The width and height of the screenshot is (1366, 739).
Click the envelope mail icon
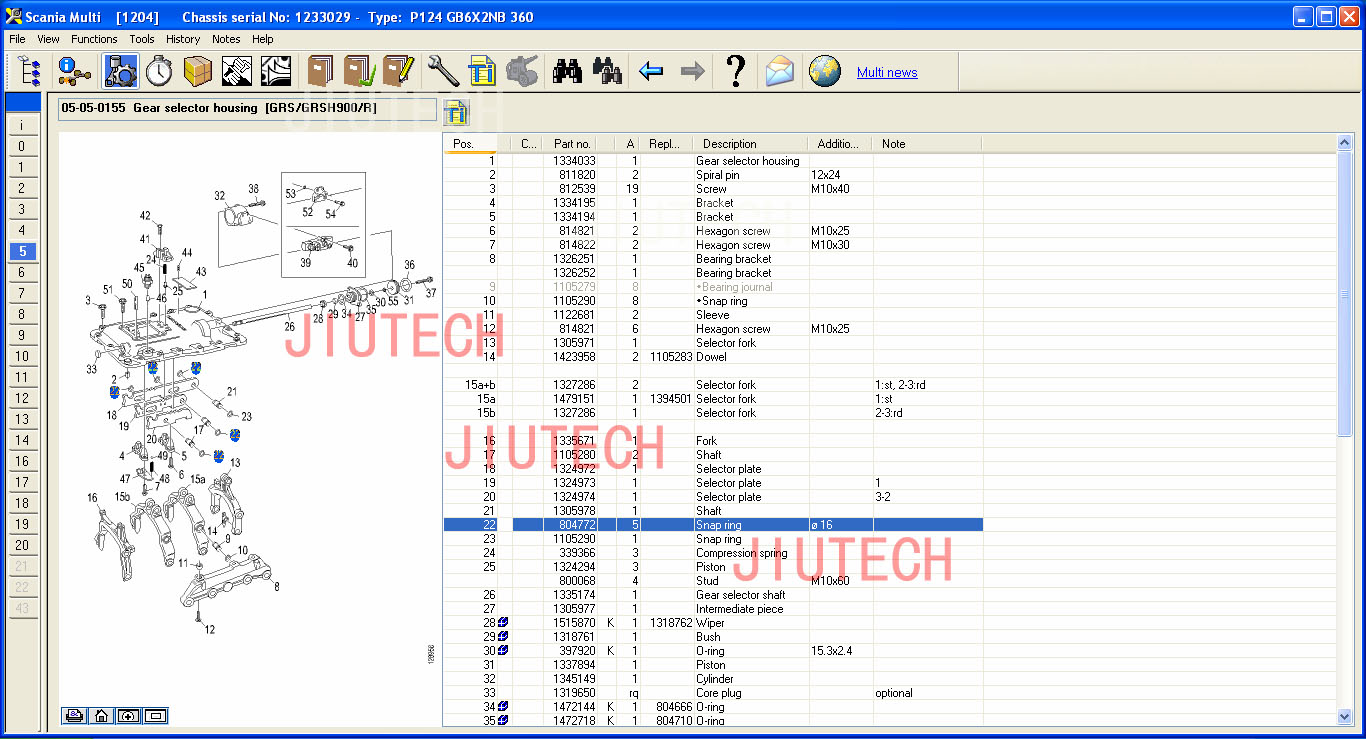(780, 71)
